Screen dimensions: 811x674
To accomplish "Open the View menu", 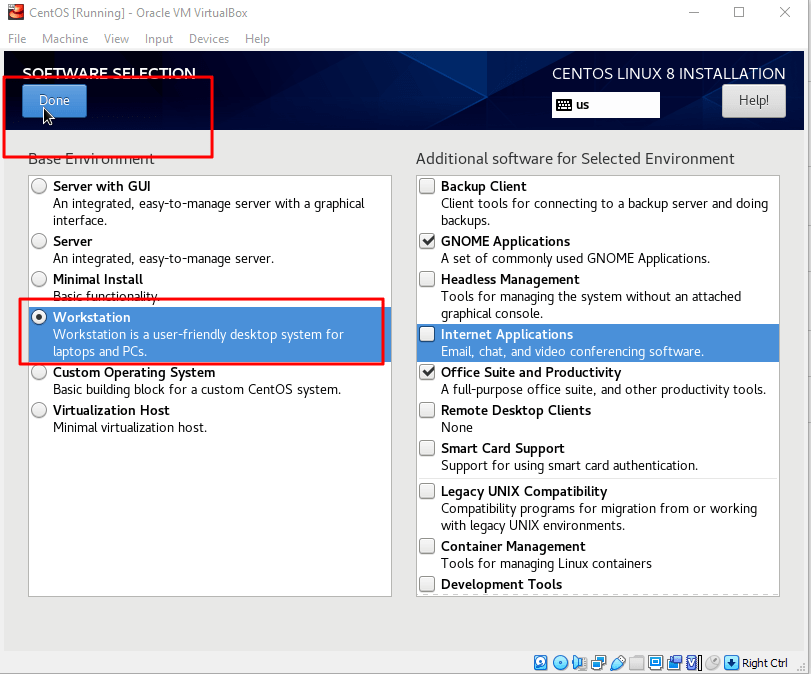I will point(116,39).
